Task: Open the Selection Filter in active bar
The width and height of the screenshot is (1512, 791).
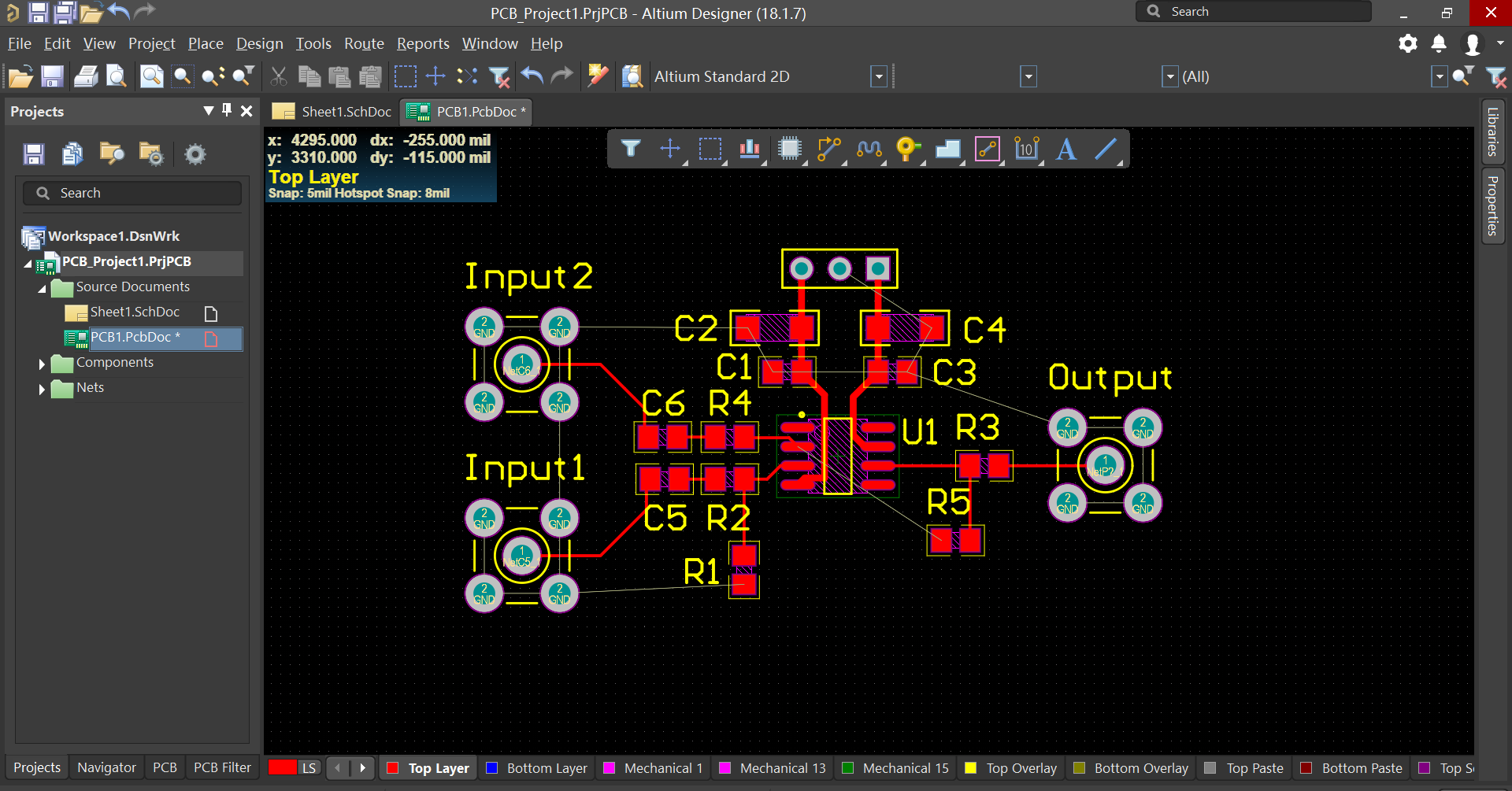Action: click(x=631, y=149)
